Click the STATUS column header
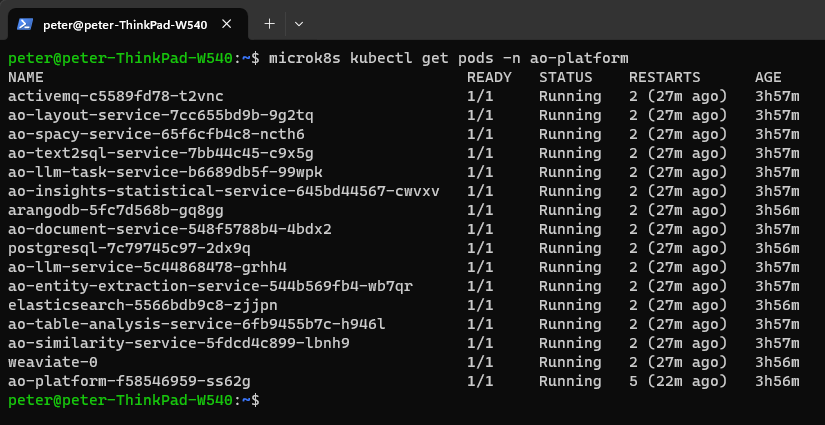The width and height of the screenshot is (825, 425). [565, 77]
